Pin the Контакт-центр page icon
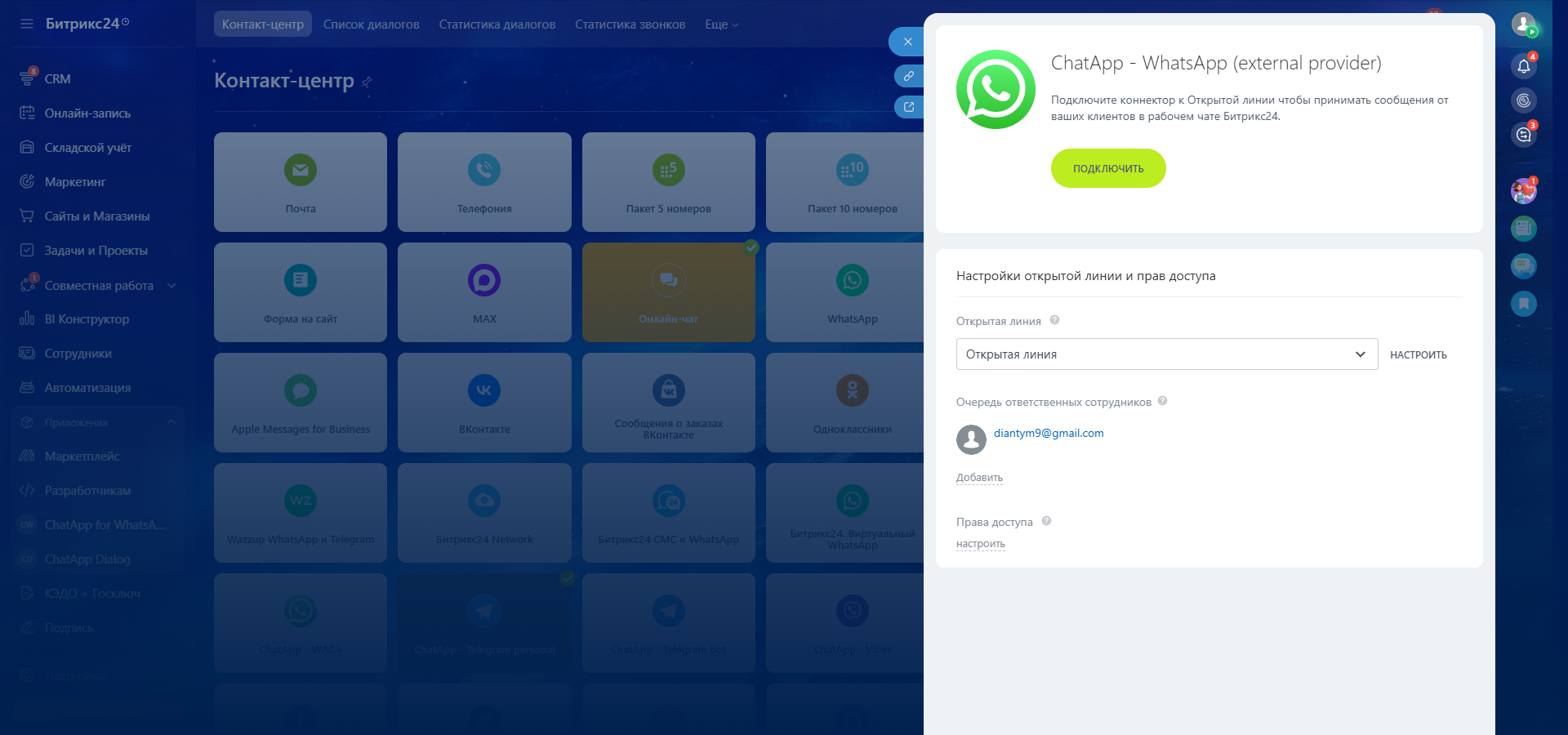The height and width of the screenshot is (735, 1568). point(367,82)
